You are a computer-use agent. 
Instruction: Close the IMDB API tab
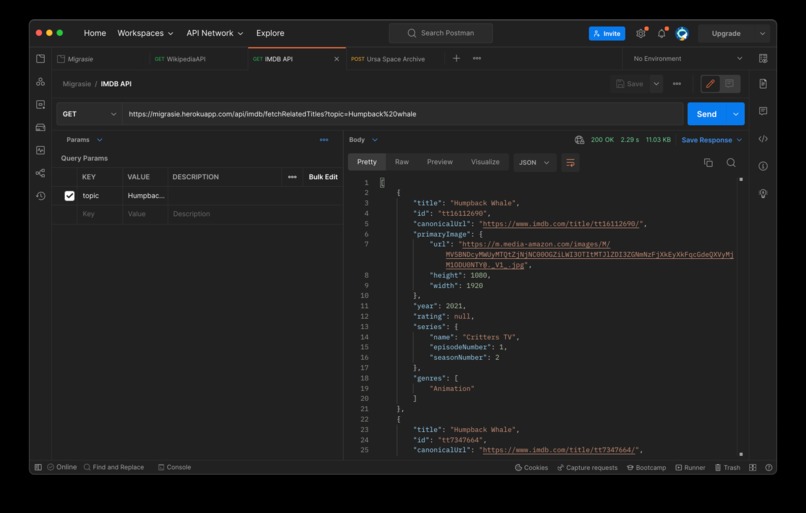336,59
